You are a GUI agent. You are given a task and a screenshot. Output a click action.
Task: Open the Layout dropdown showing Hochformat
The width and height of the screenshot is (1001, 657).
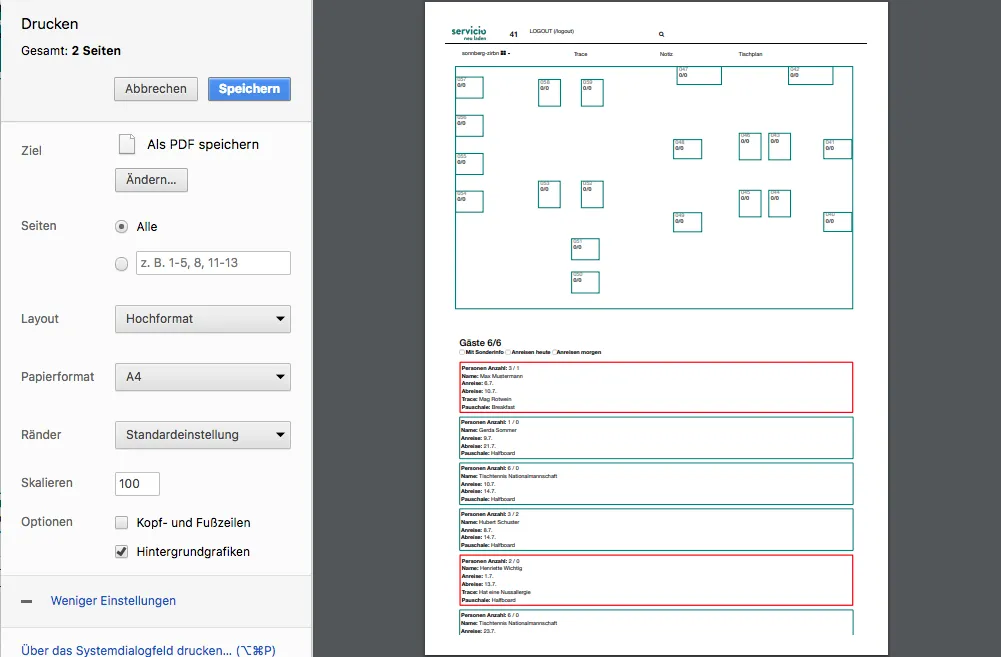pyautogui.click(x=203, y=319)
